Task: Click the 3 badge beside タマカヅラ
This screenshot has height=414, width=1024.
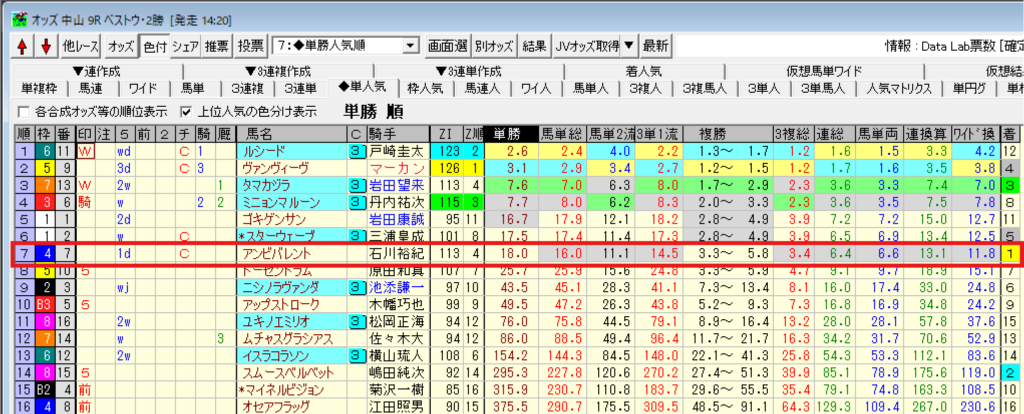Action: click(x=355, y=185)
